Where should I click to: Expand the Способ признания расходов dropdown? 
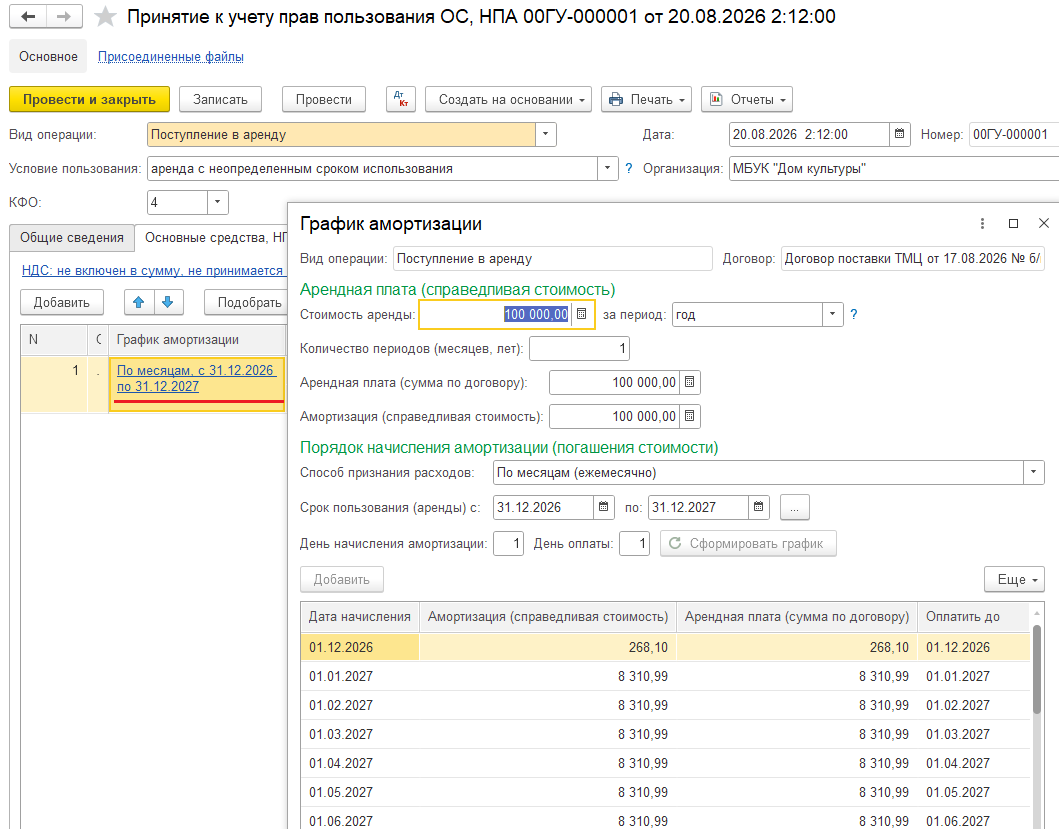(x=1033, y=472)
